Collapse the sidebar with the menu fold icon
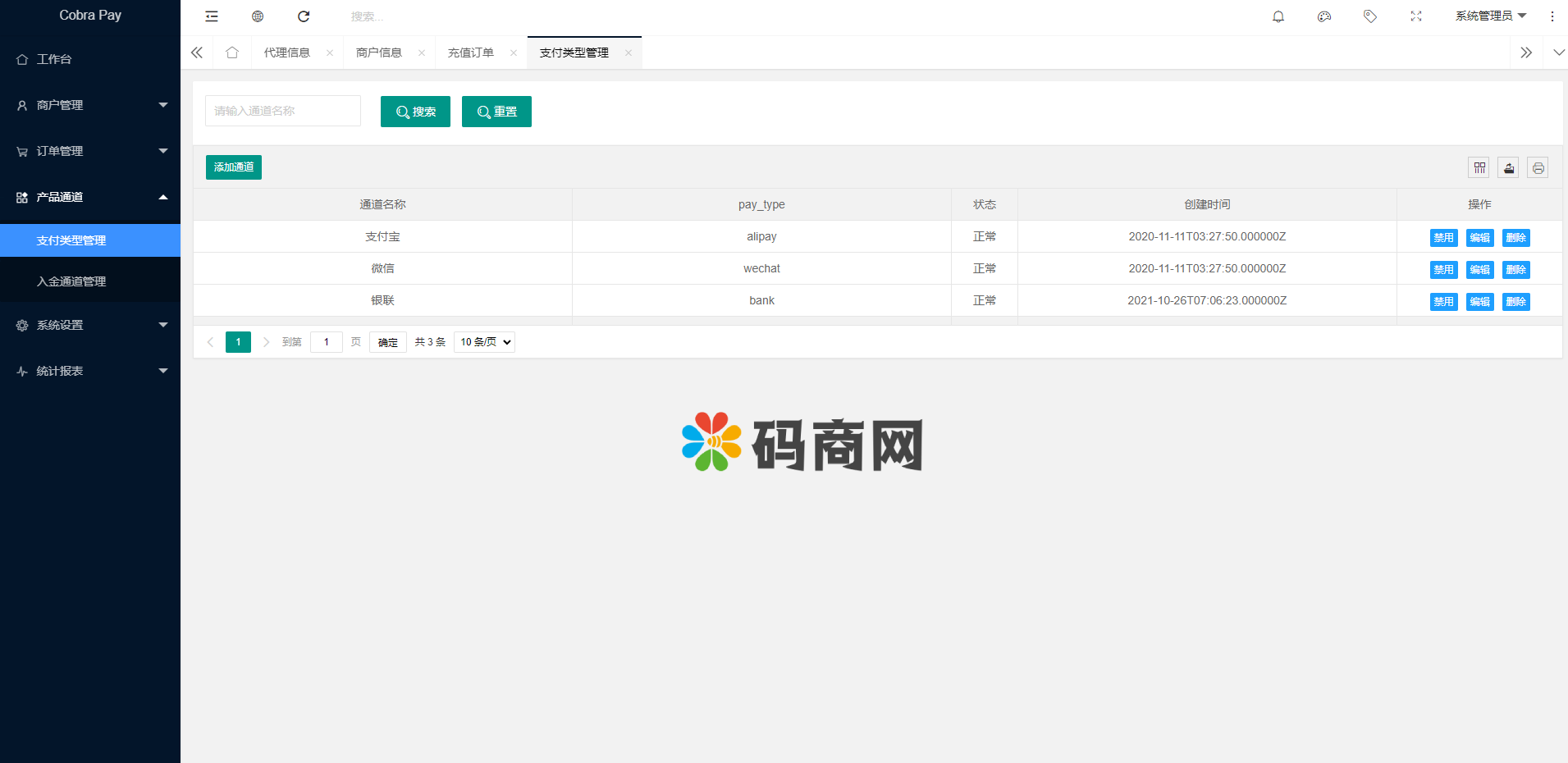The width and height of the screenshot is (1568, 763). point(212,16)
